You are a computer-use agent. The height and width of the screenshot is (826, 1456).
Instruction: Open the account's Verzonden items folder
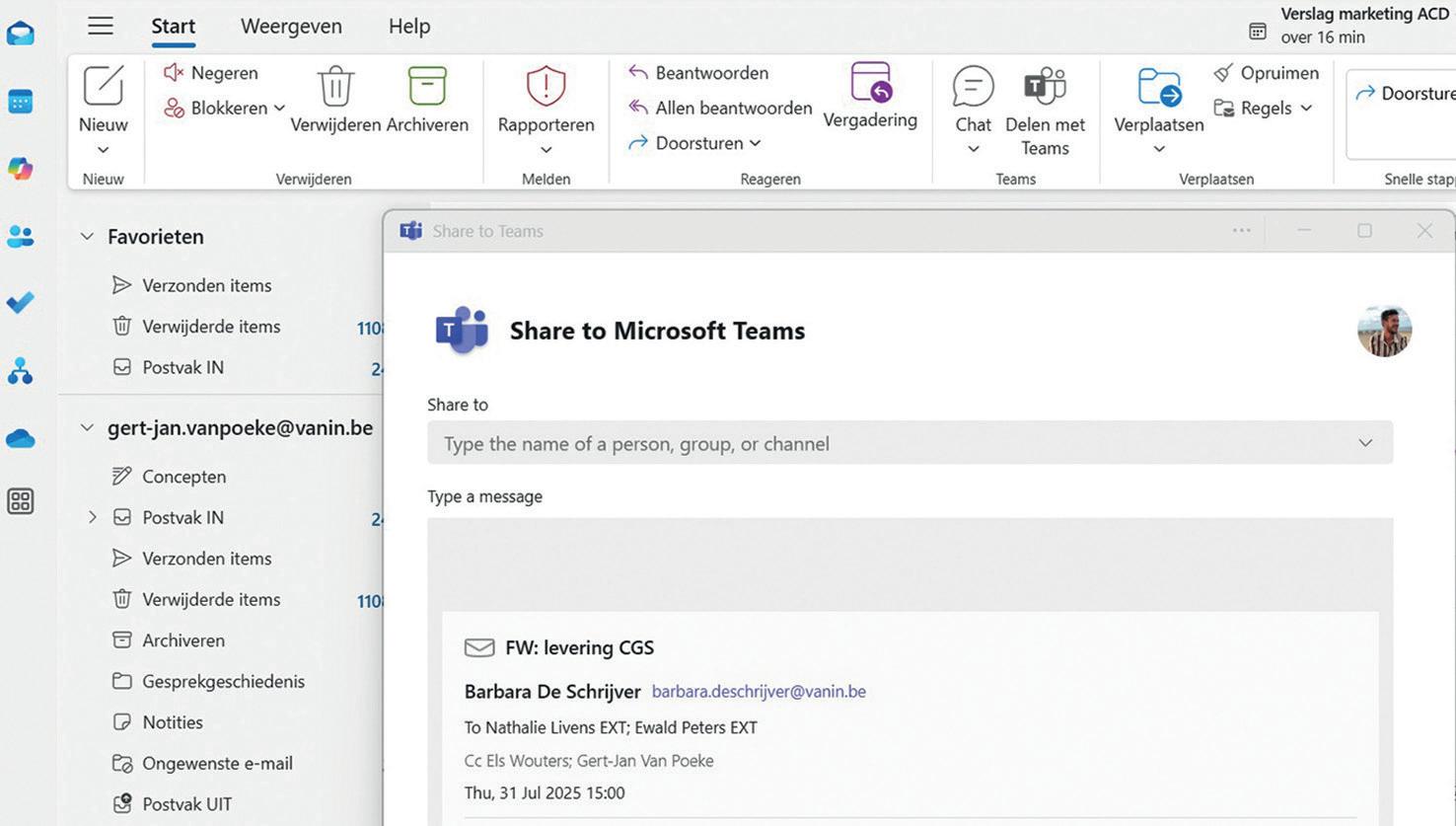[206, 559]
